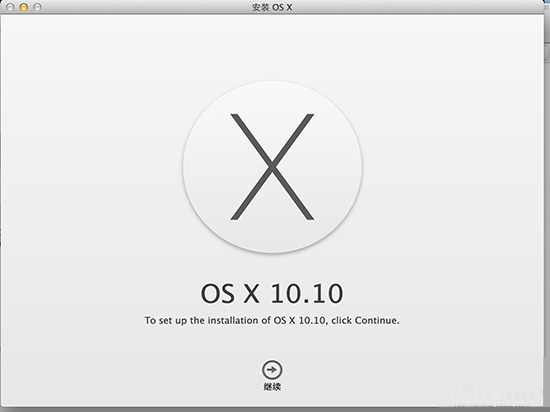Click the 安装 OS X window title
The width and height of the screenshot is (550, 412).
pos(272,7)
